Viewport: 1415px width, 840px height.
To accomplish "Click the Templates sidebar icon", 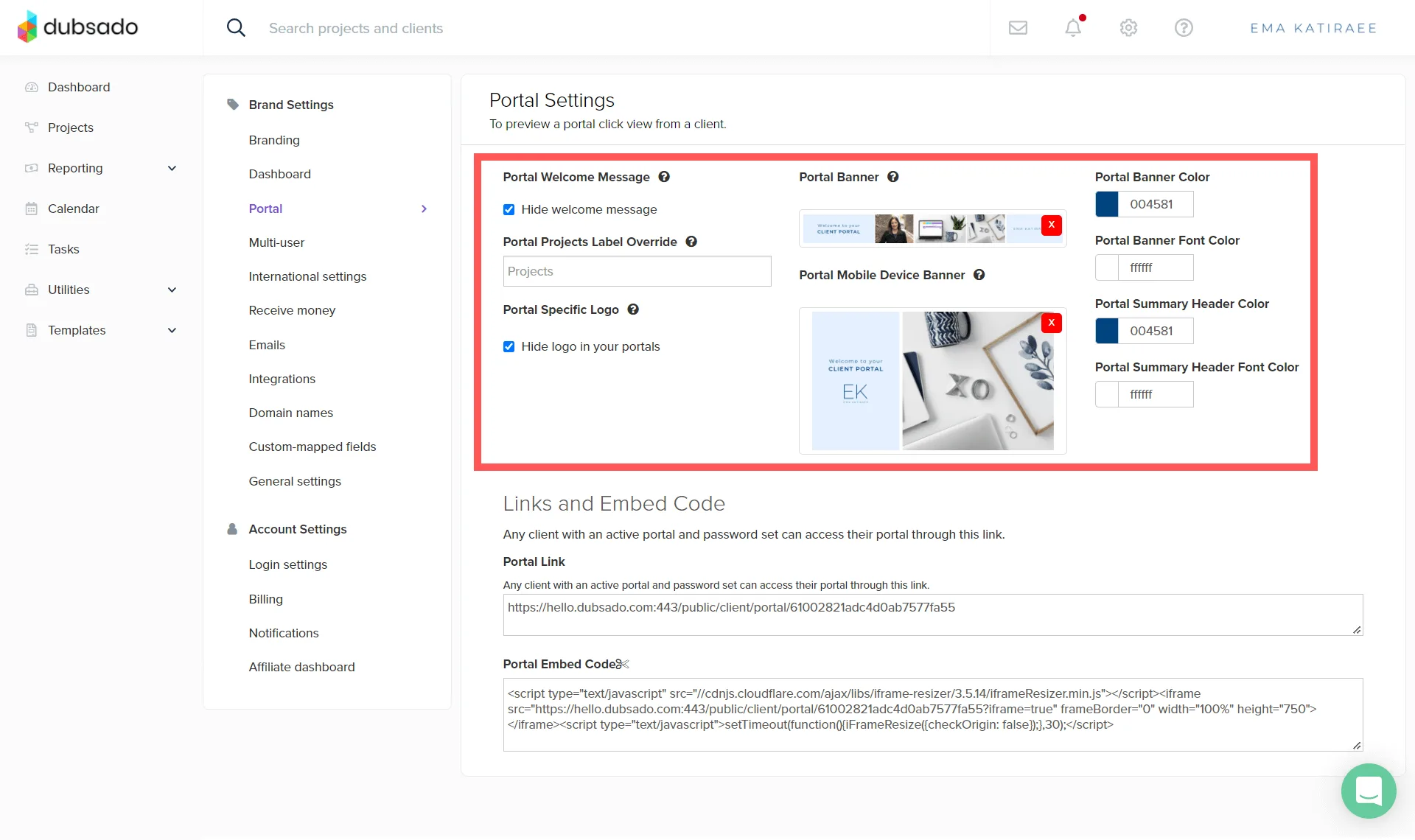I will (32, 330).
